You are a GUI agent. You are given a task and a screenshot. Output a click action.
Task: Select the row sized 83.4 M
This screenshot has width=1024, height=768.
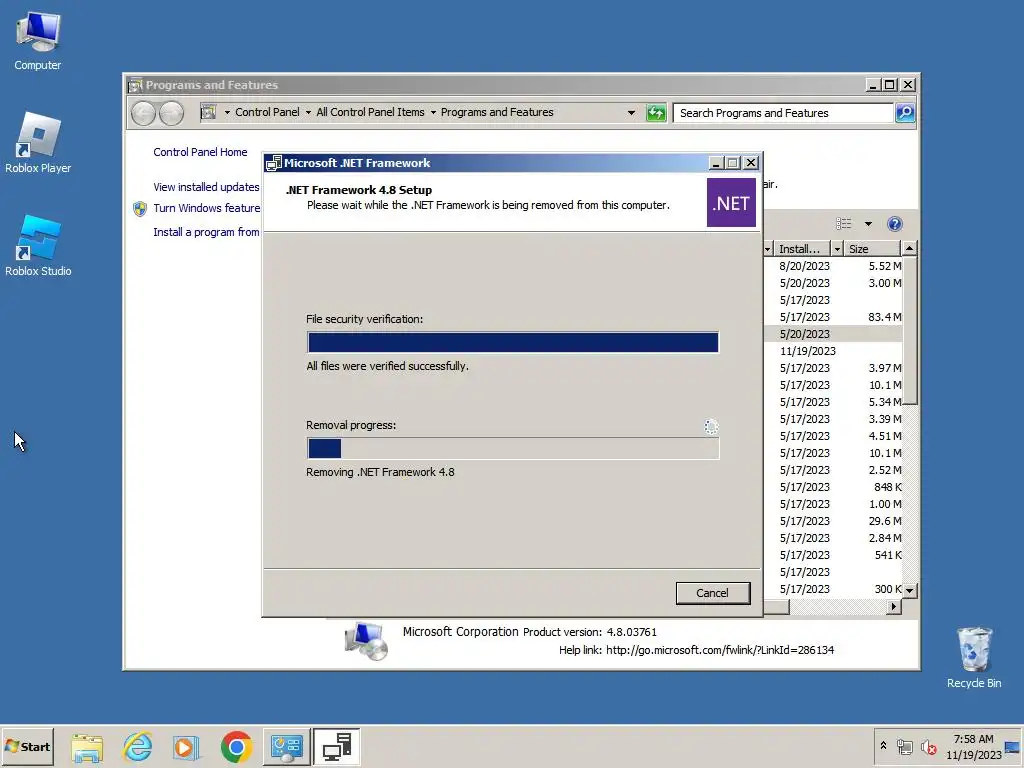833,317
